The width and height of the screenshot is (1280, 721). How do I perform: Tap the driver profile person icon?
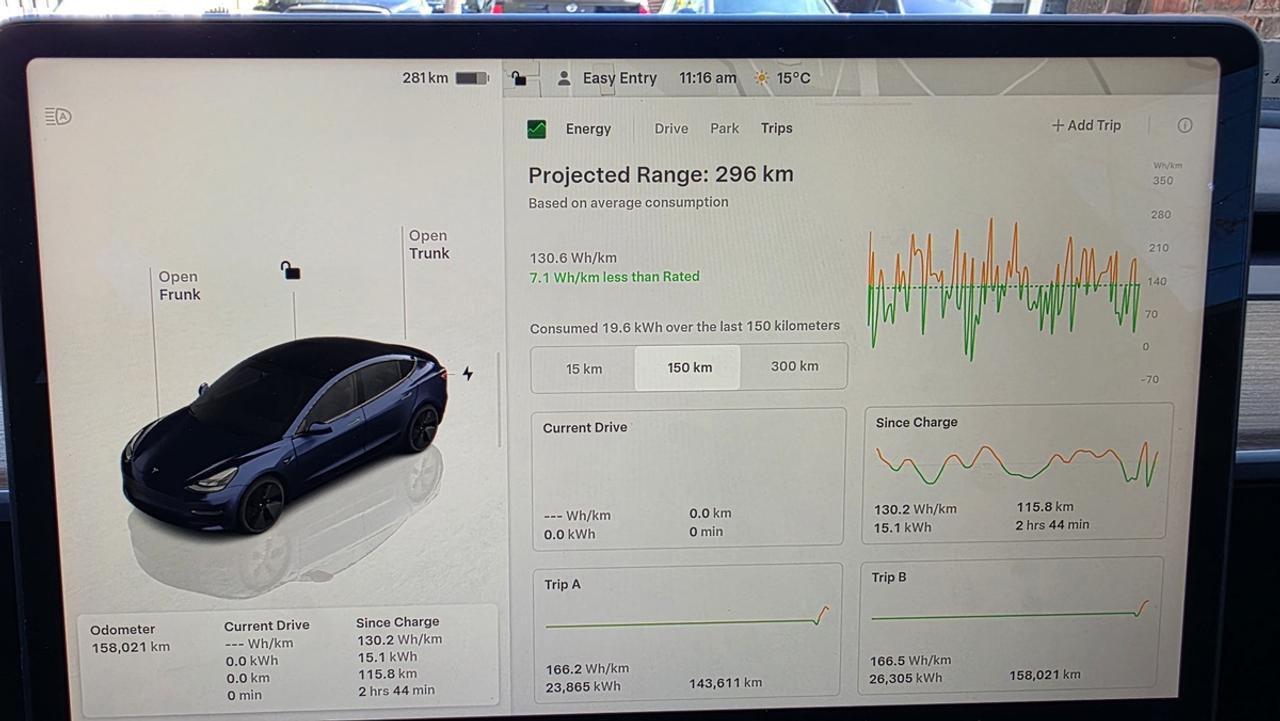click(564, 78)
